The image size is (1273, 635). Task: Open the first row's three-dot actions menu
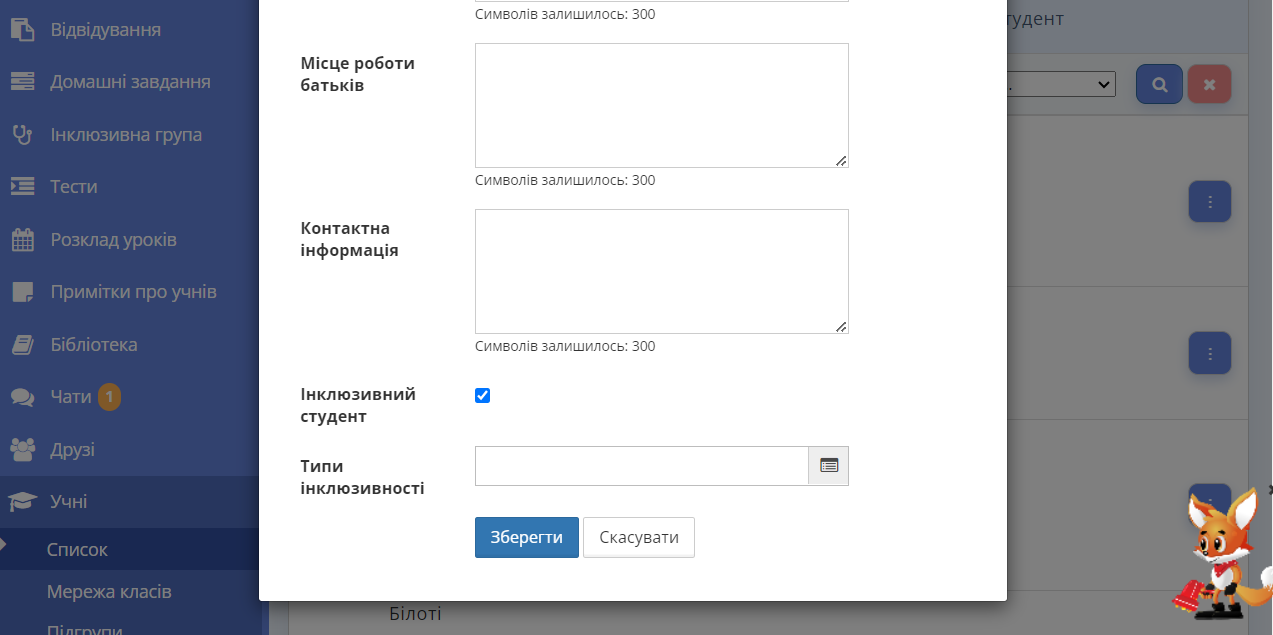pos(1209,202)
